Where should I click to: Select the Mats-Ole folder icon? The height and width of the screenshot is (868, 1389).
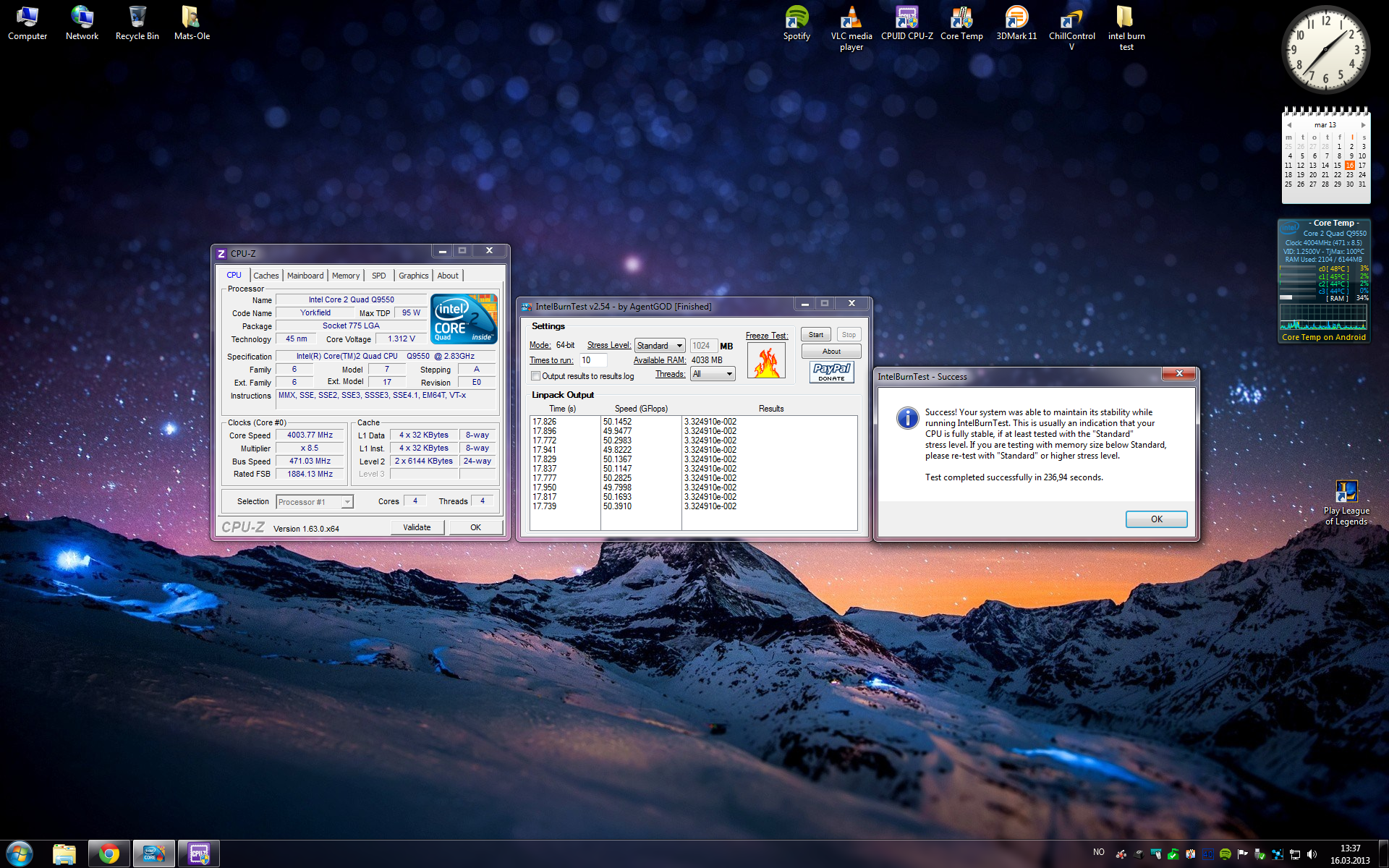coord(192,23)
